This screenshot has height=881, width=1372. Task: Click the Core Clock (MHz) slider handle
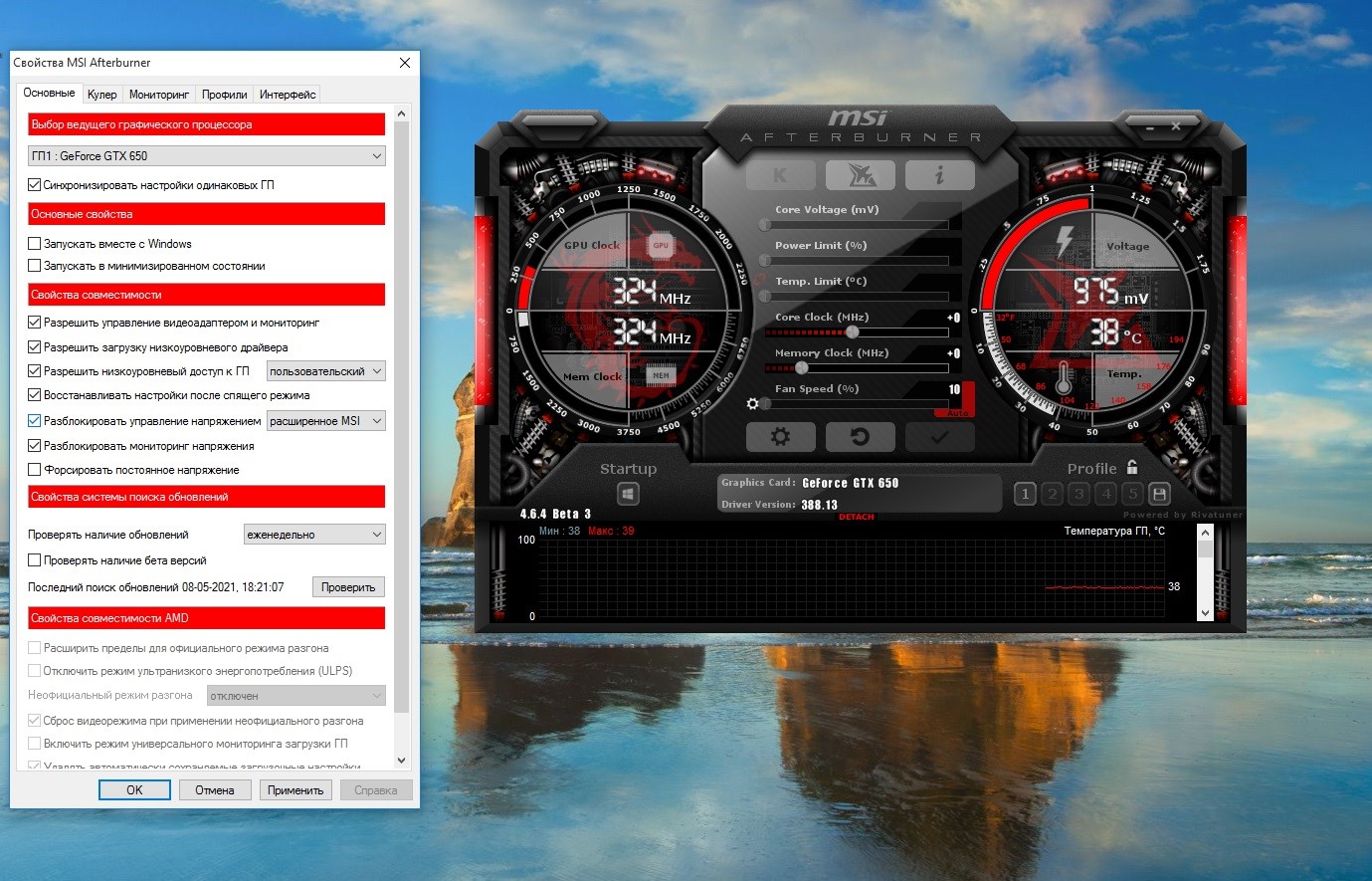[853, 331]
